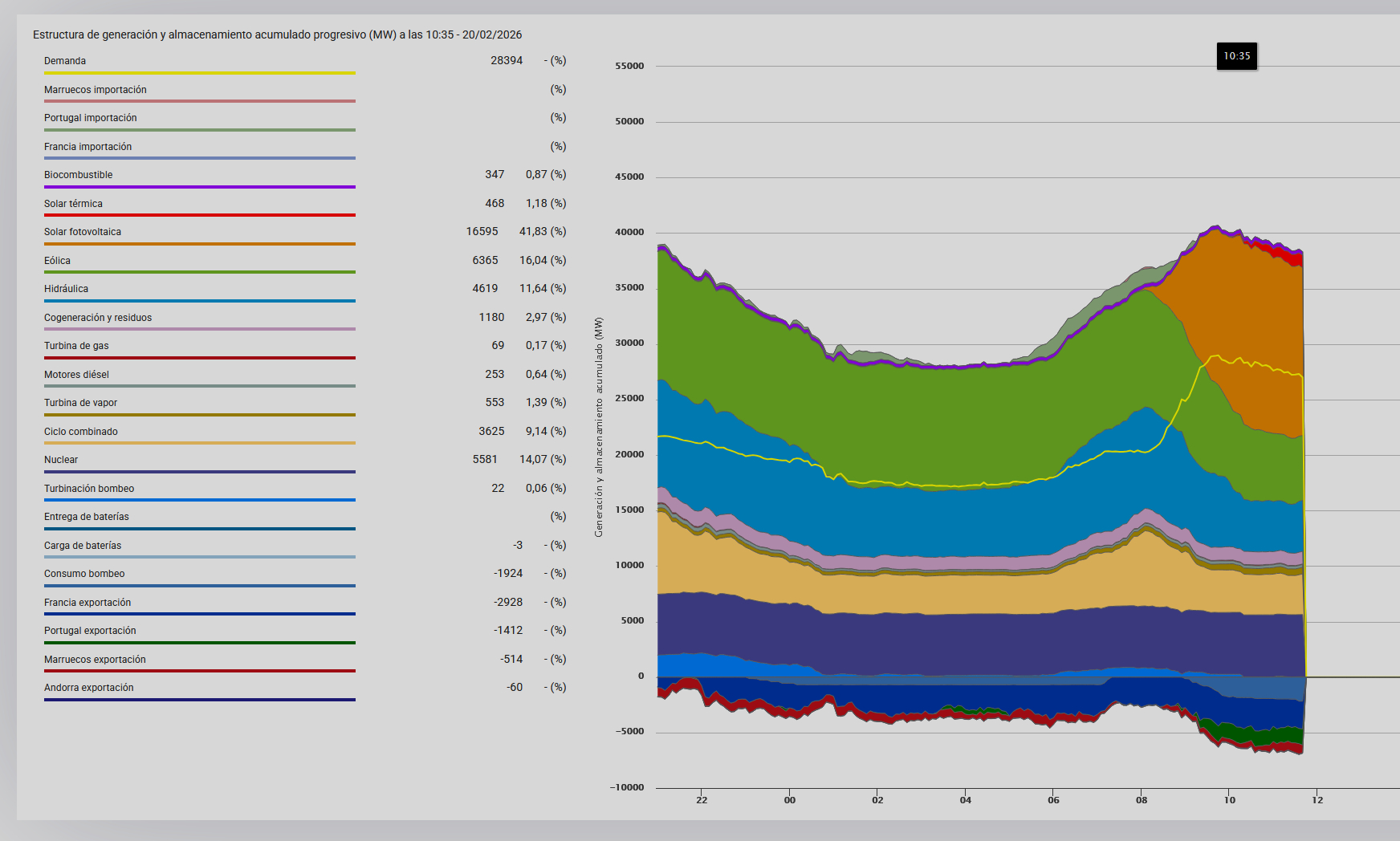1400x841 pixels.
Task: Click the 08 hour tick on x-axis
Action: click(x=1142, y=800)
